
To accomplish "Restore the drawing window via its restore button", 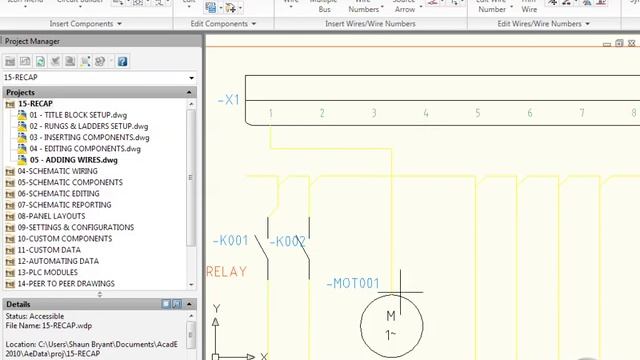I will point(619,43).
